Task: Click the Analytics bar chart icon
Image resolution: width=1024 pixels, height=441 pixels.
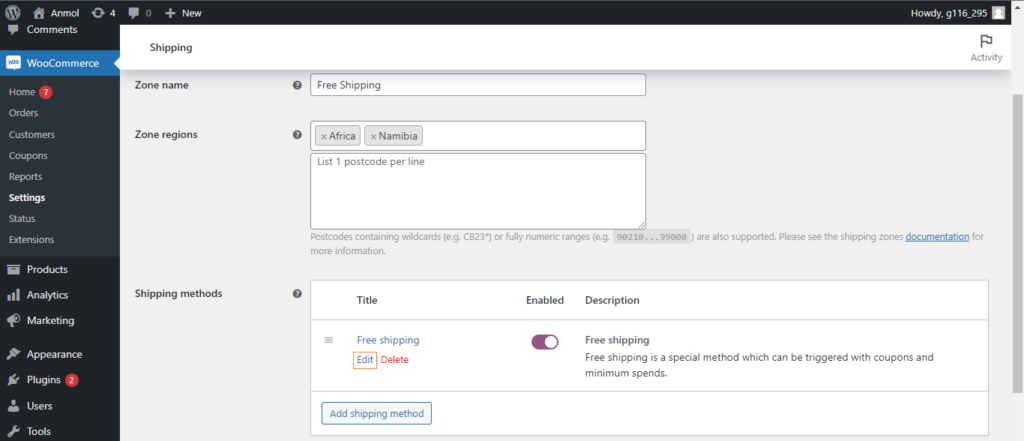Action: pos(13,295)
